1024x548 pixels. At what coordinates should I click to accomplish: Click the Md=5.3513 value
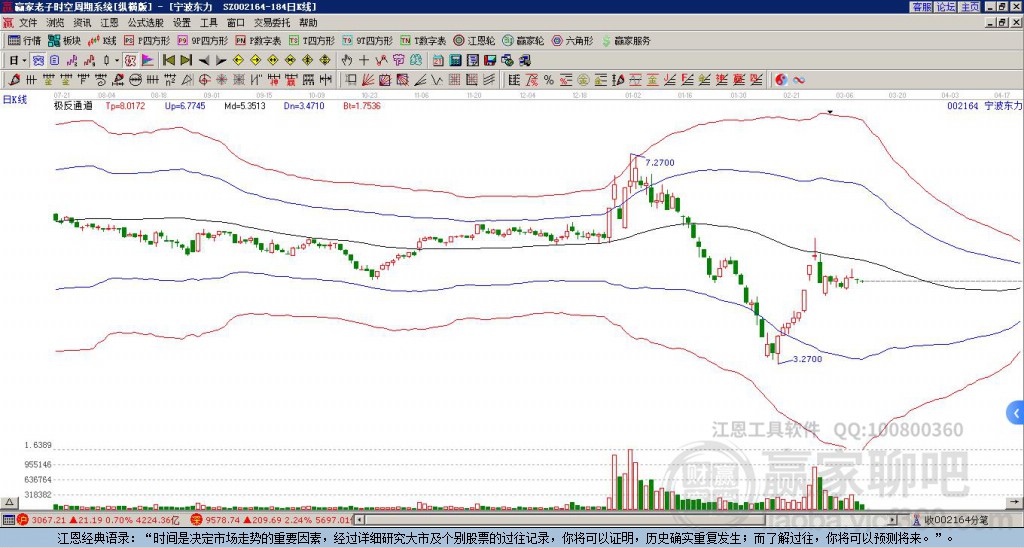245,105
